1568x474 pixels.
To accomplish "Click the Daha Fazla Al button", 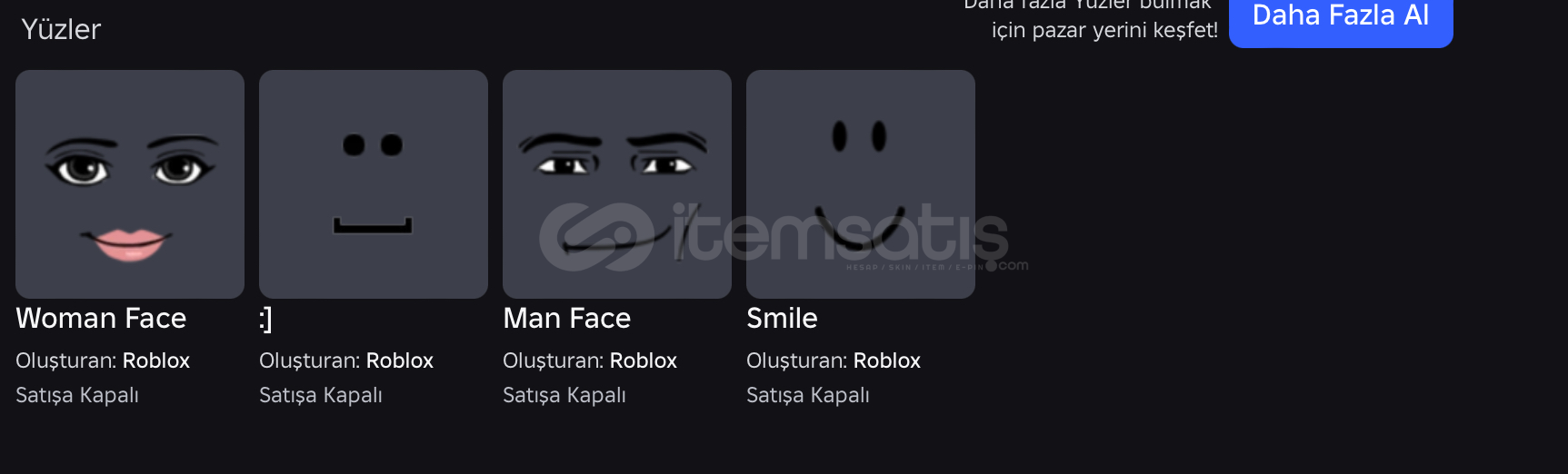I will coord(1341,18).
